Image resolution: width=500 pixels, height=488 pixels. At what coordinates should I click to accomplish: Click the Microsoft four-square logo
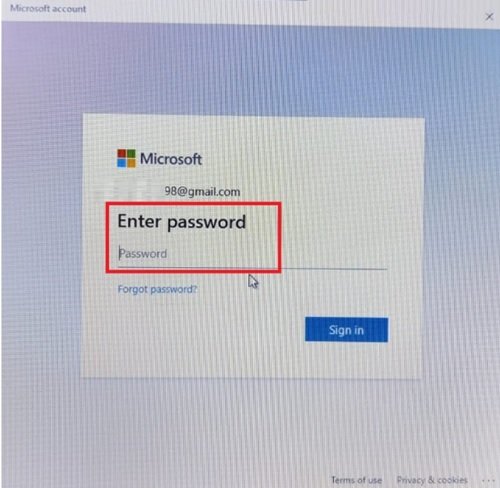126,158
